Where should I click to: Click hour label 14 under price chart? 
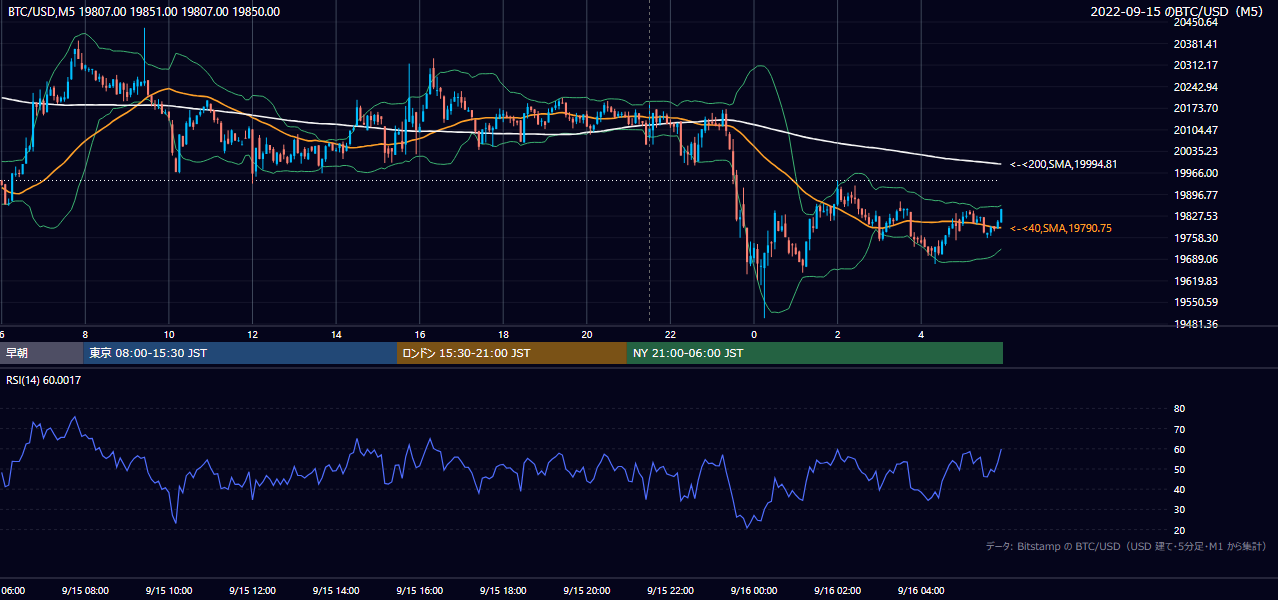[x=336, y=335]
